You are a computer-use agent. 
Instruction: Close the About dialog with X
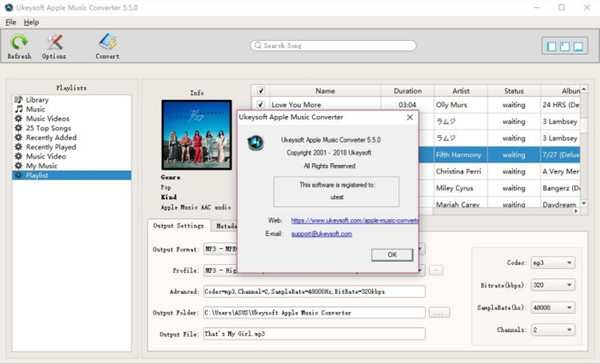410,117
